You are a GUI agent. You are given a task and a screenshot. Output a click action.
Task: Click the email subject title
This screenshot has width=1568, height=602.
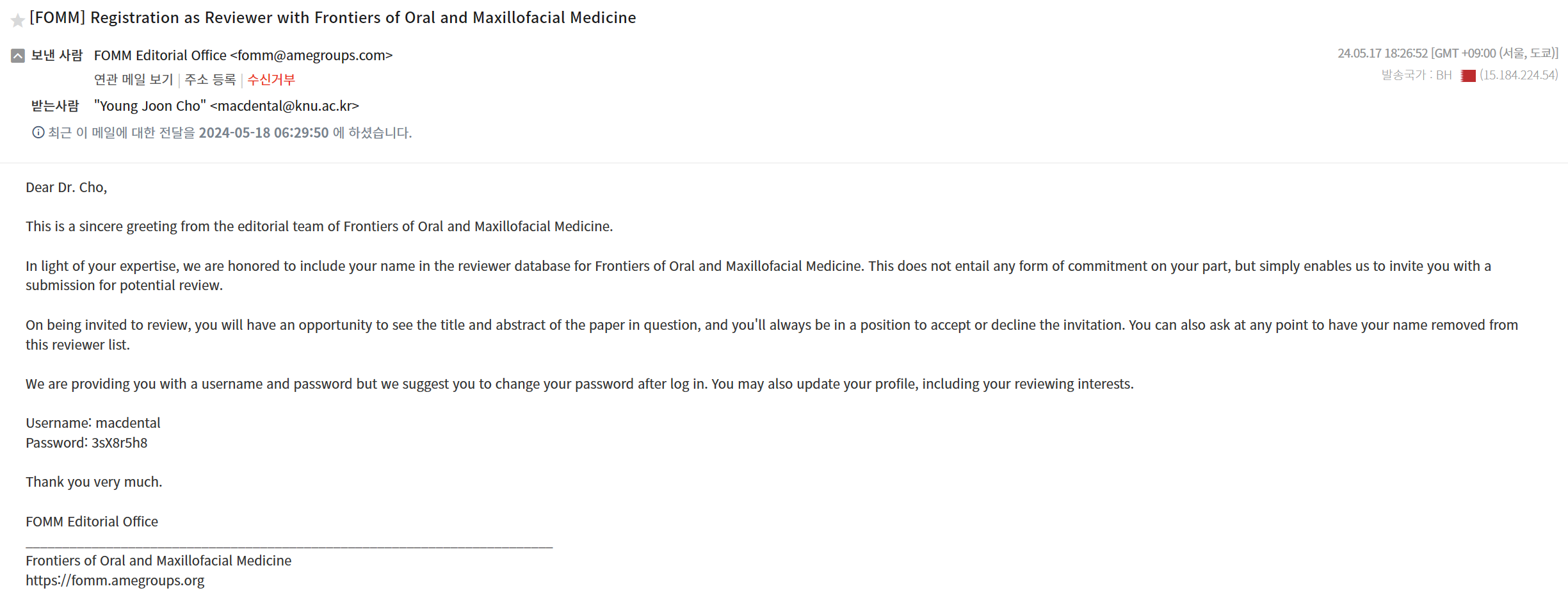coord(332,18)
